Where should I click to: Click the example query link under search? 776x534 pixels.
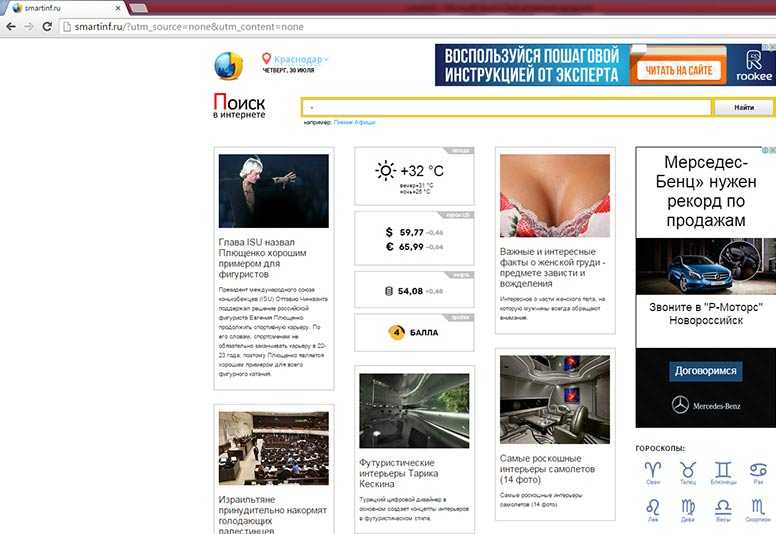[x=354, y=122]
